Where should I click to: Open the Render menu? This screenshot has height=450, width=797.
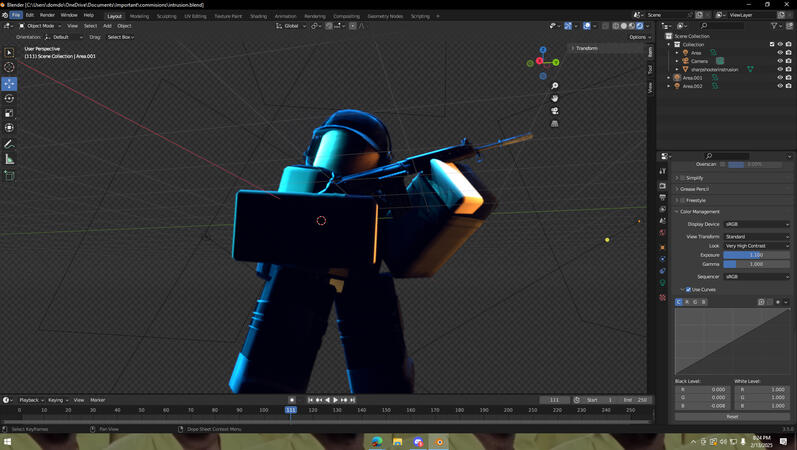click(47, 15)
